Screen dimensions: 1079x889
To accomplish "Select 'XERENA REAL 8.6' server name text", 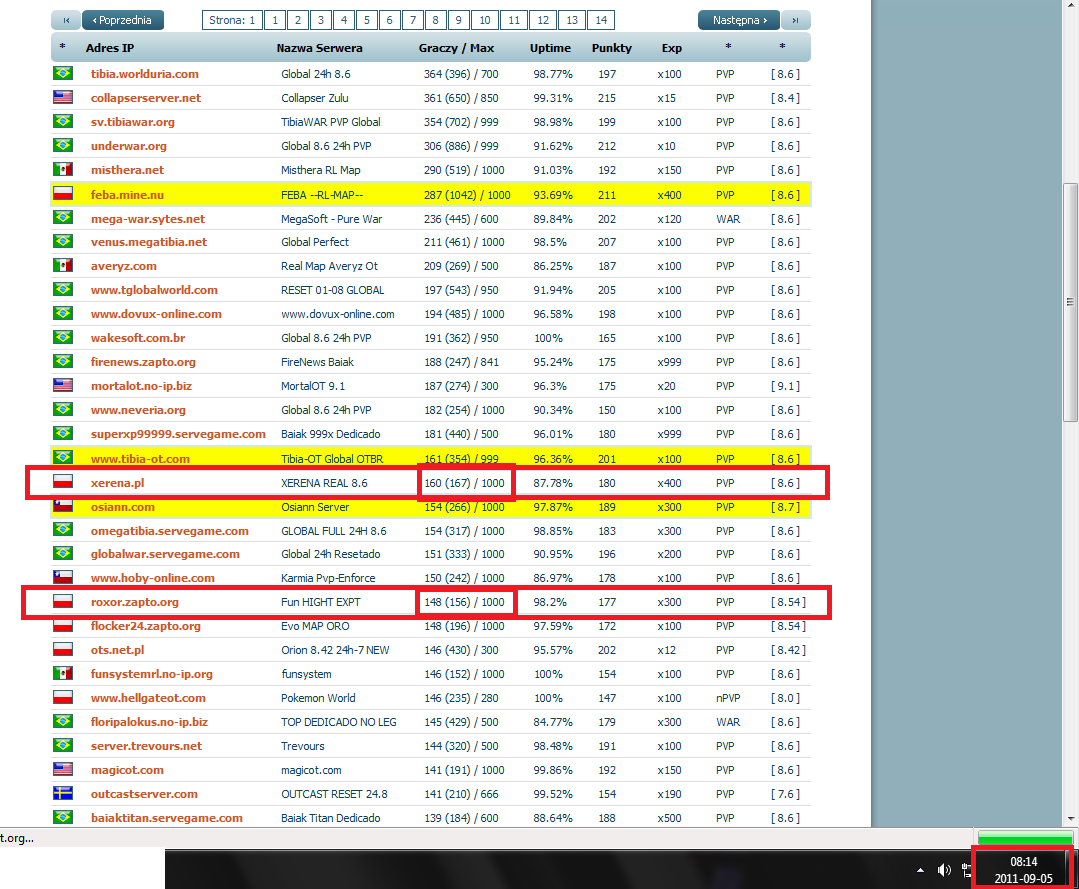I will tap(324, 483).
